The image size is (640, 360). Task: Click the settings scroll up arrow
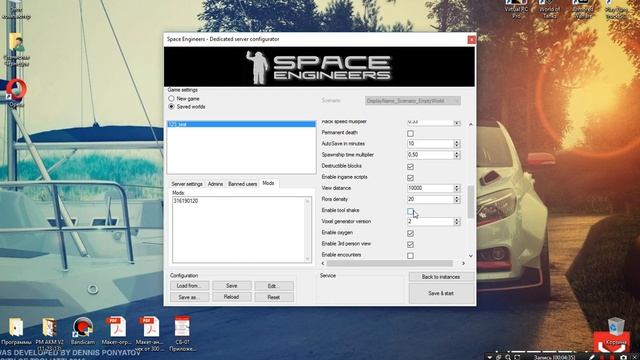471,124
